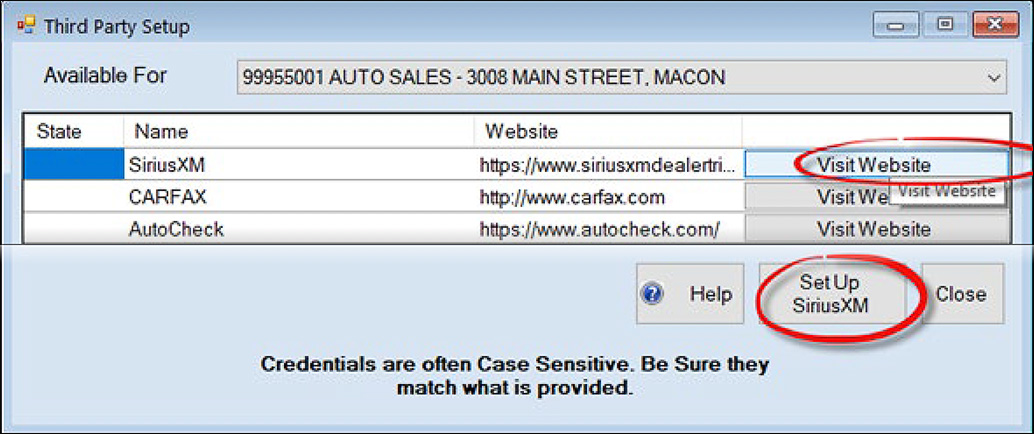
Task: Click the Close button
Action: (961, 294)
